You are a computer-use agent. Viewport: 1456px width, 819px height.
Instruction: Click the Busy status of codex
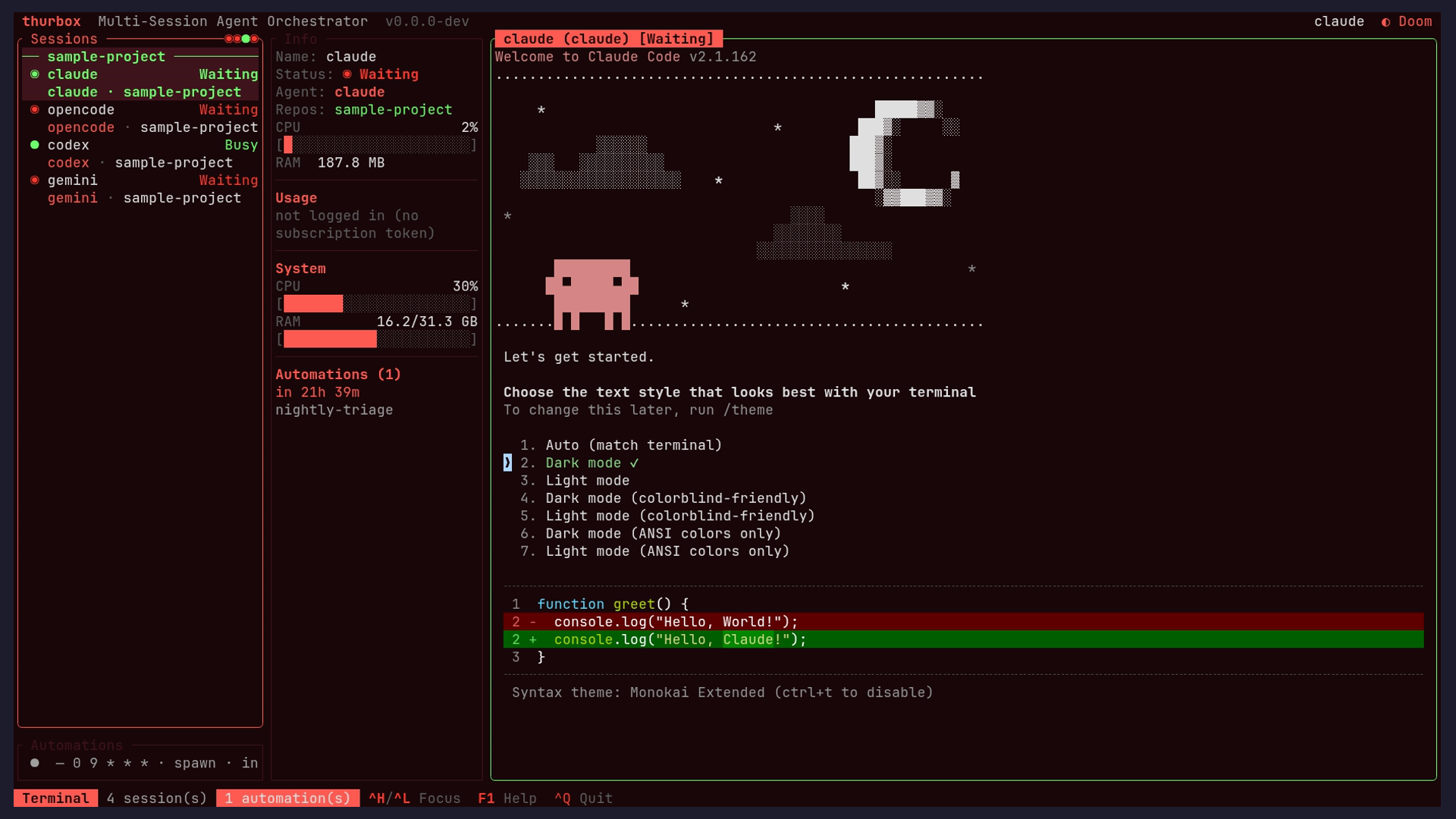point(241,145)
